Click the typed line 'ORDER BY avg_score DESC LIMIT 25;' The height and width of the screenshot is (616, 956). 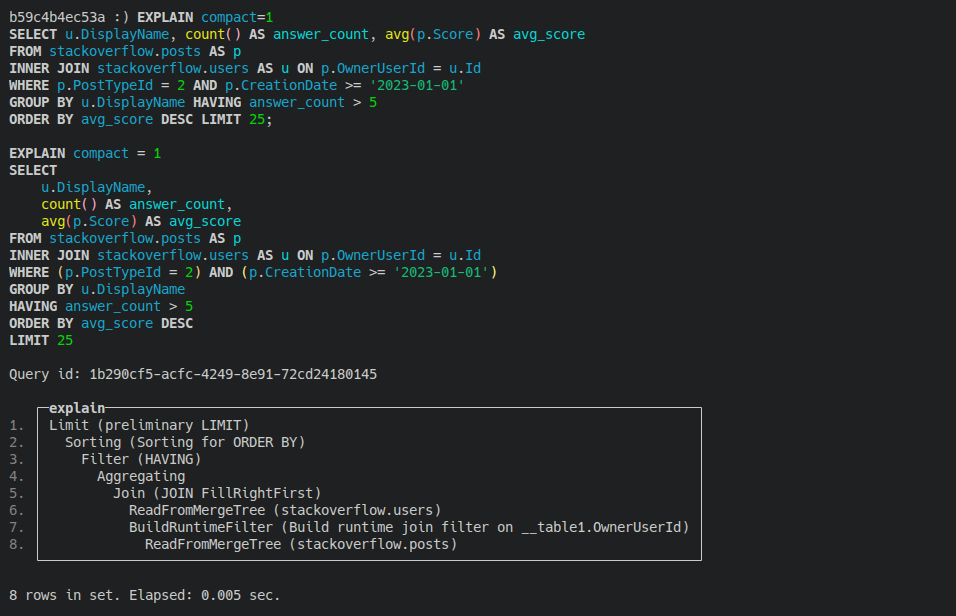click(x=141, y=120)
